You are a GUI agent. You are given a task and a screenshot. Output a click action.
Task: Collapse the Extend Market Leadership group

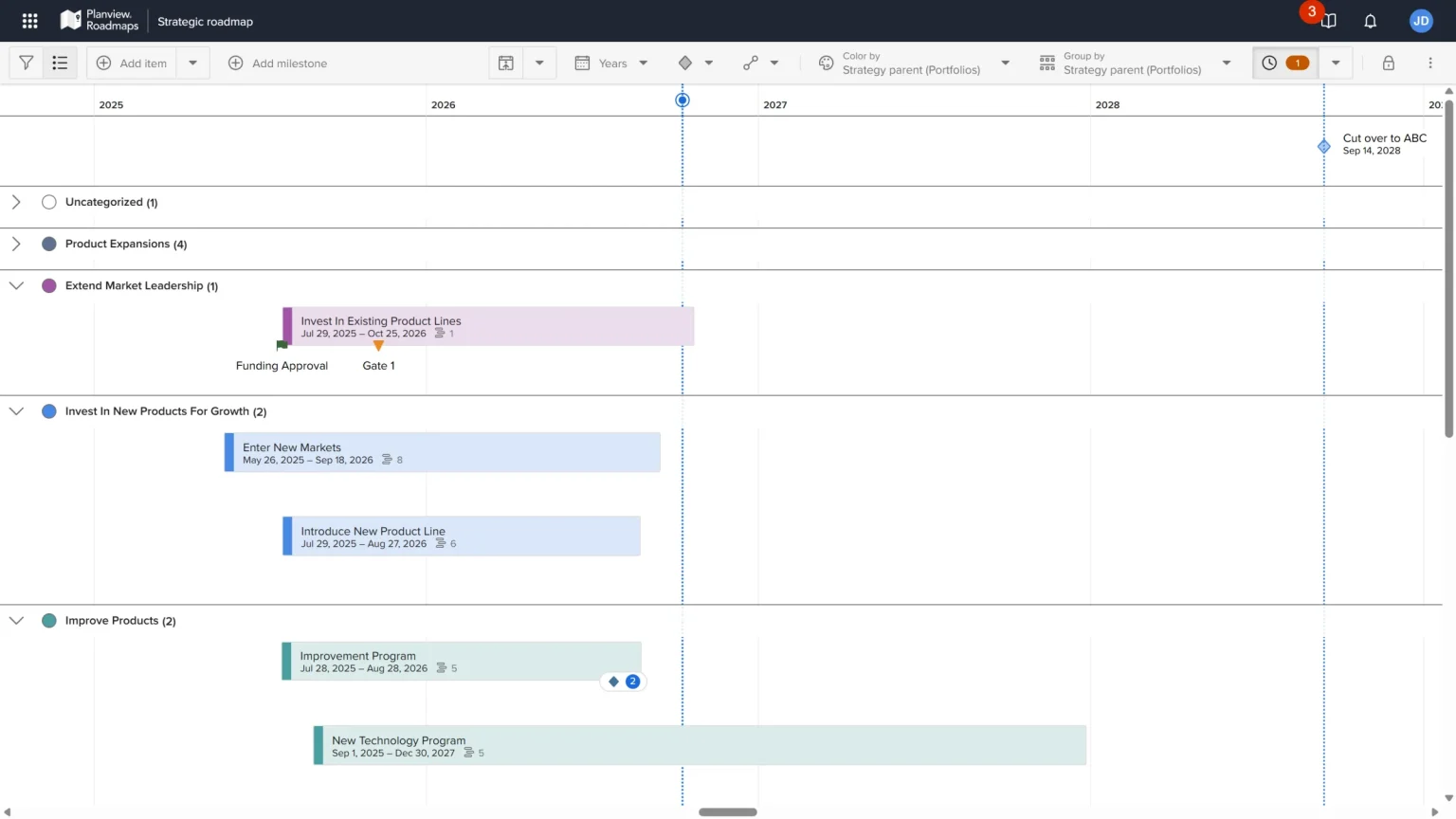click(16, 285)
